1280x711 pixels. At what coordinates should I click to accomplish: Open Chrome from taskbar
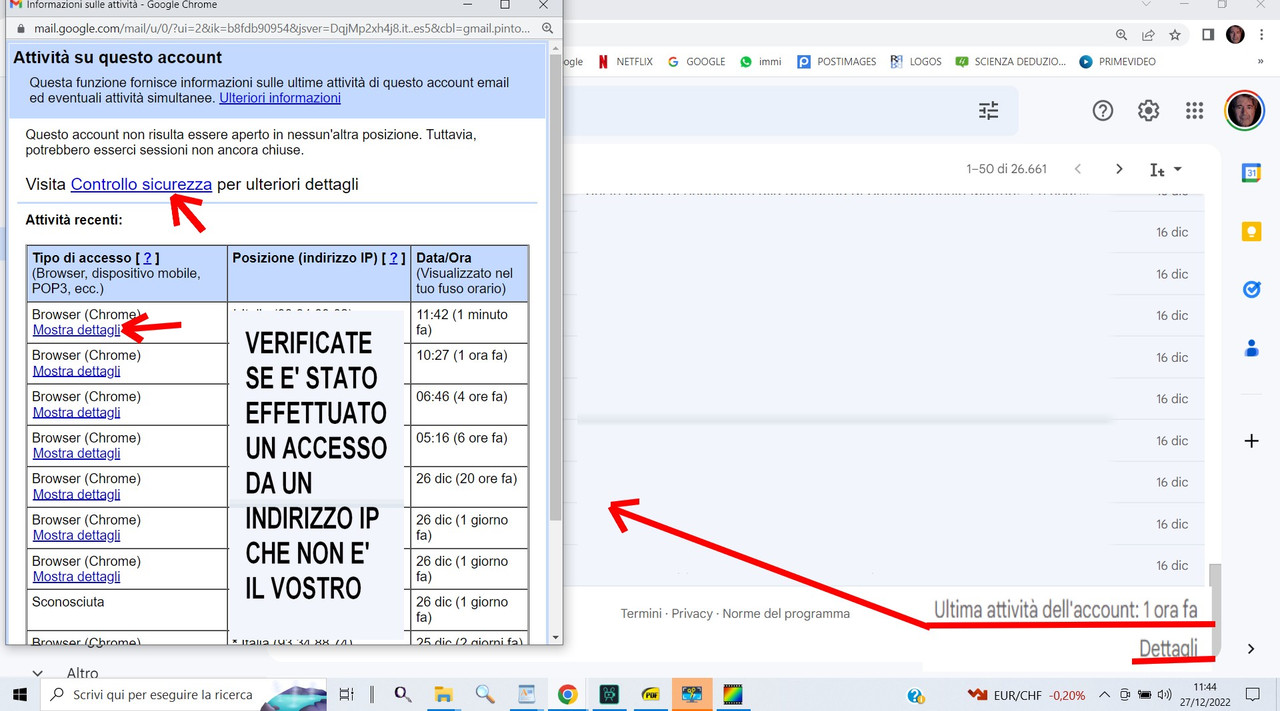pyautogui.click(x=567, y=694)
